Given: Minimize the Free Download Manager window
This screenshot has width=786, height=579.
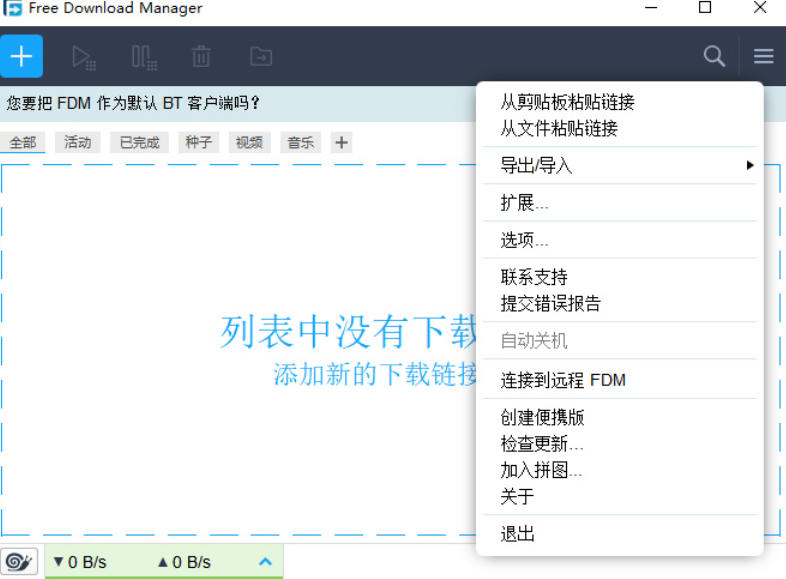Looking at the screenshot, I should click(x=651, y=8).
